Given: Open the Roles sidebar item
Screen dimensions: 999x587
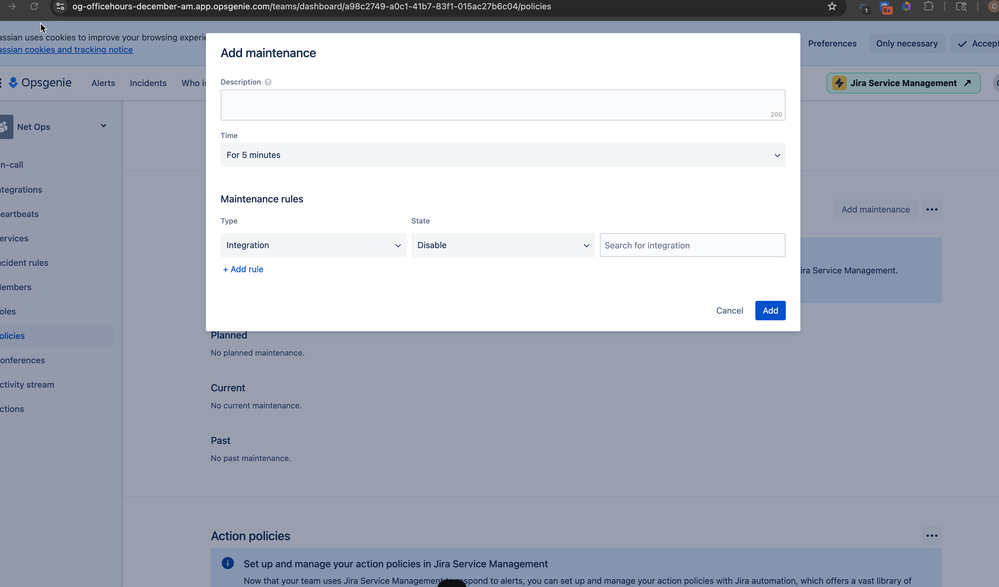Looking at the screenshot, I should [x=8, y=311].
